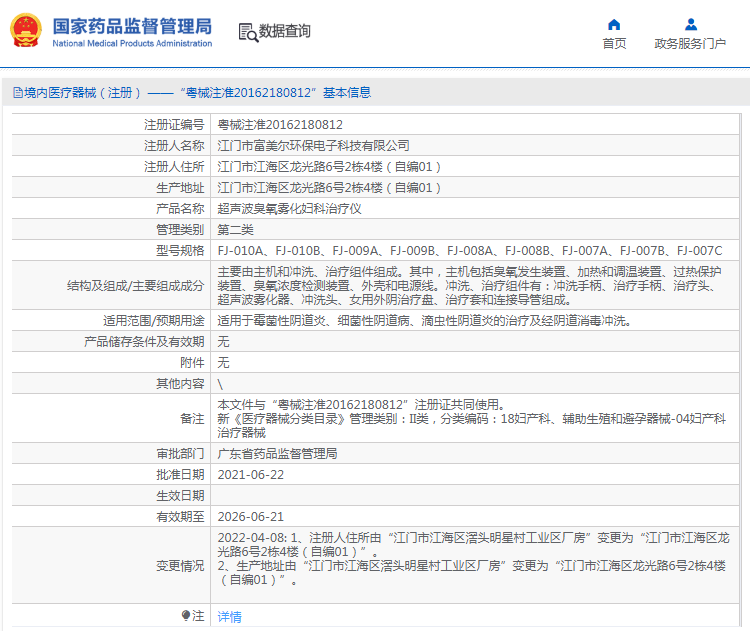Click the 型号规格 row label
Viewport: 750px width, 631px height.
180,251
